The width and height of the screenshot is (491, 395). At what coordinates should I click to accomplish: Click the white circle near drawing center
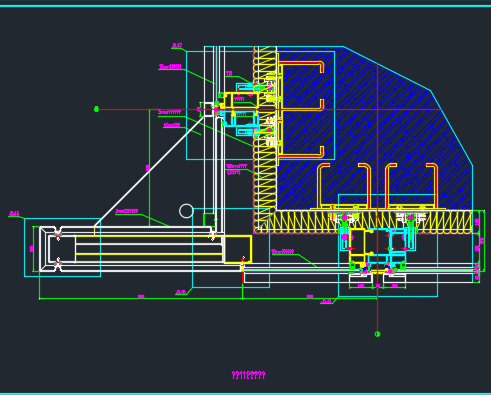(186, 211)
